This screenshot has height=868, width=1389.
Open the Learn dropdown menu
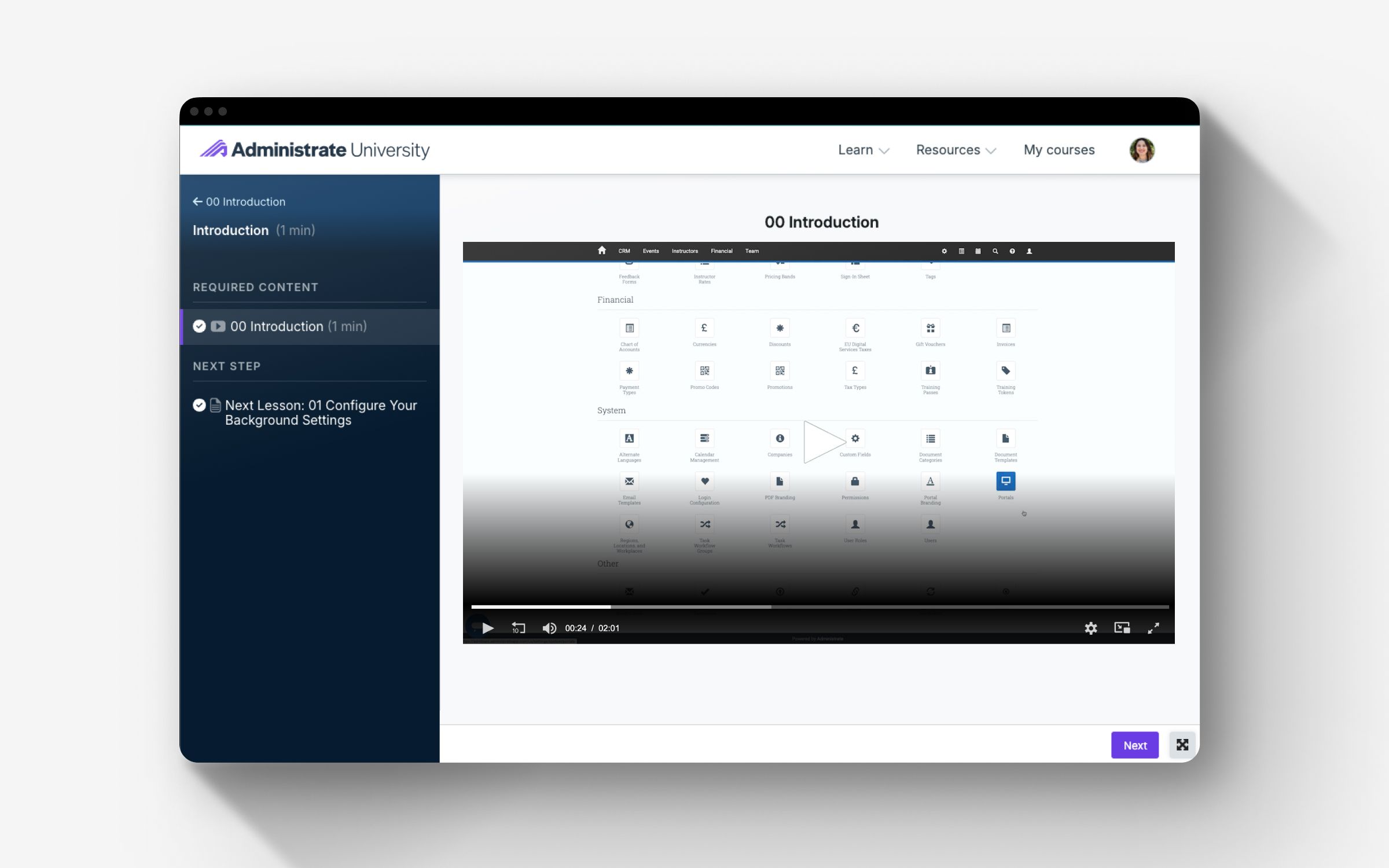click(x=863, y=150)
